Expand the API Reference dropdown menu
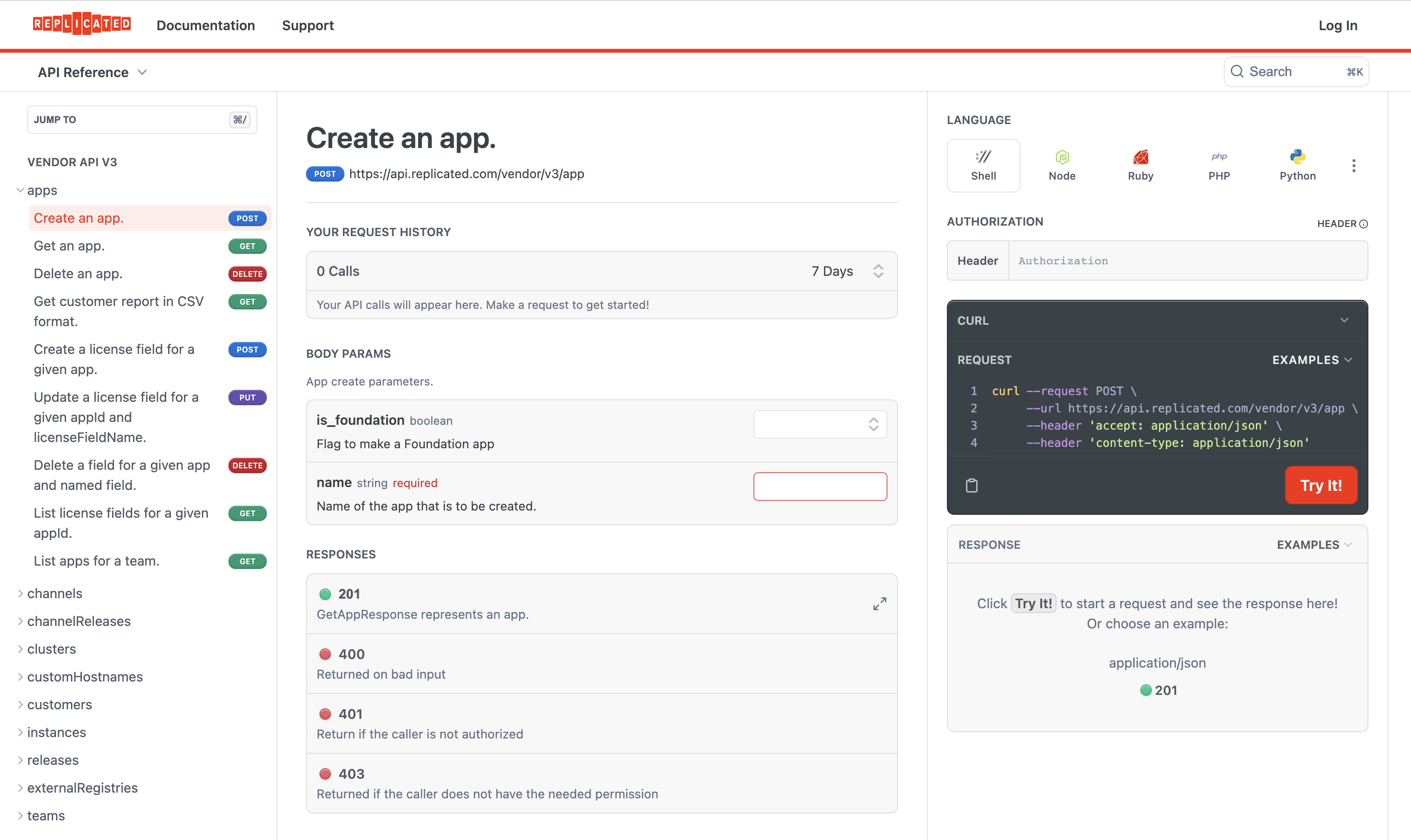The height and width of the screenshot is (840, 1411). pyautogui.click(x=91, y=71)
